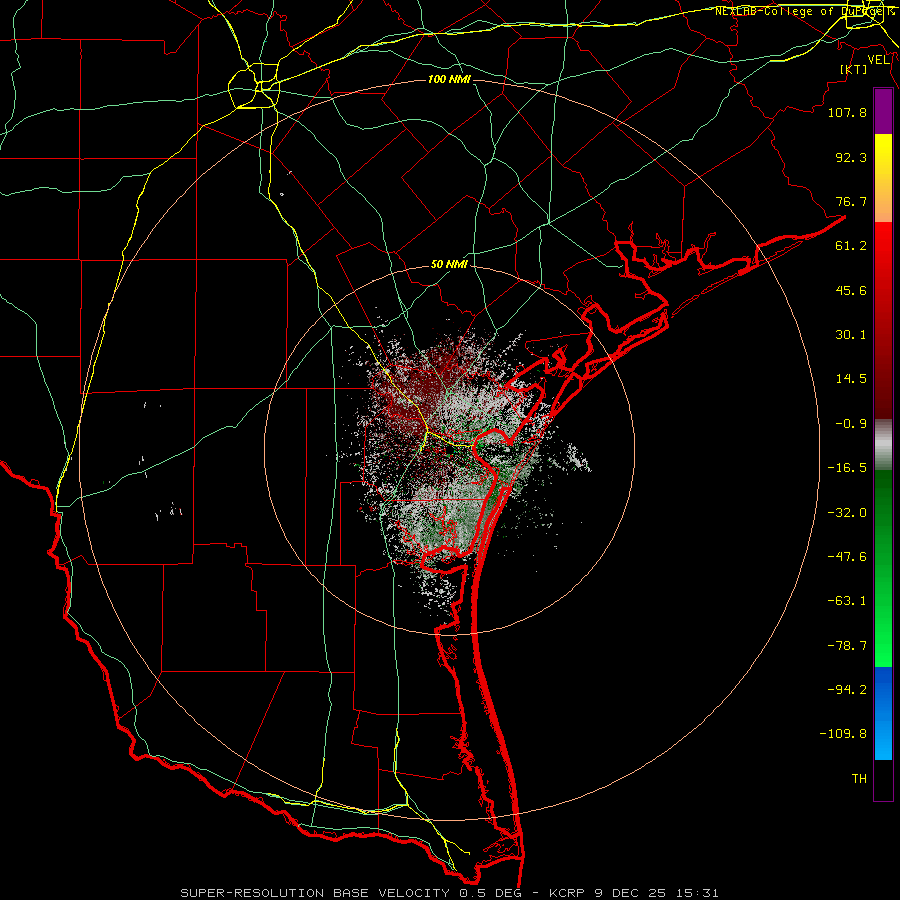Click the 92.3 legend value
This screenshot has height=900, width=900.
pos(851,157)
